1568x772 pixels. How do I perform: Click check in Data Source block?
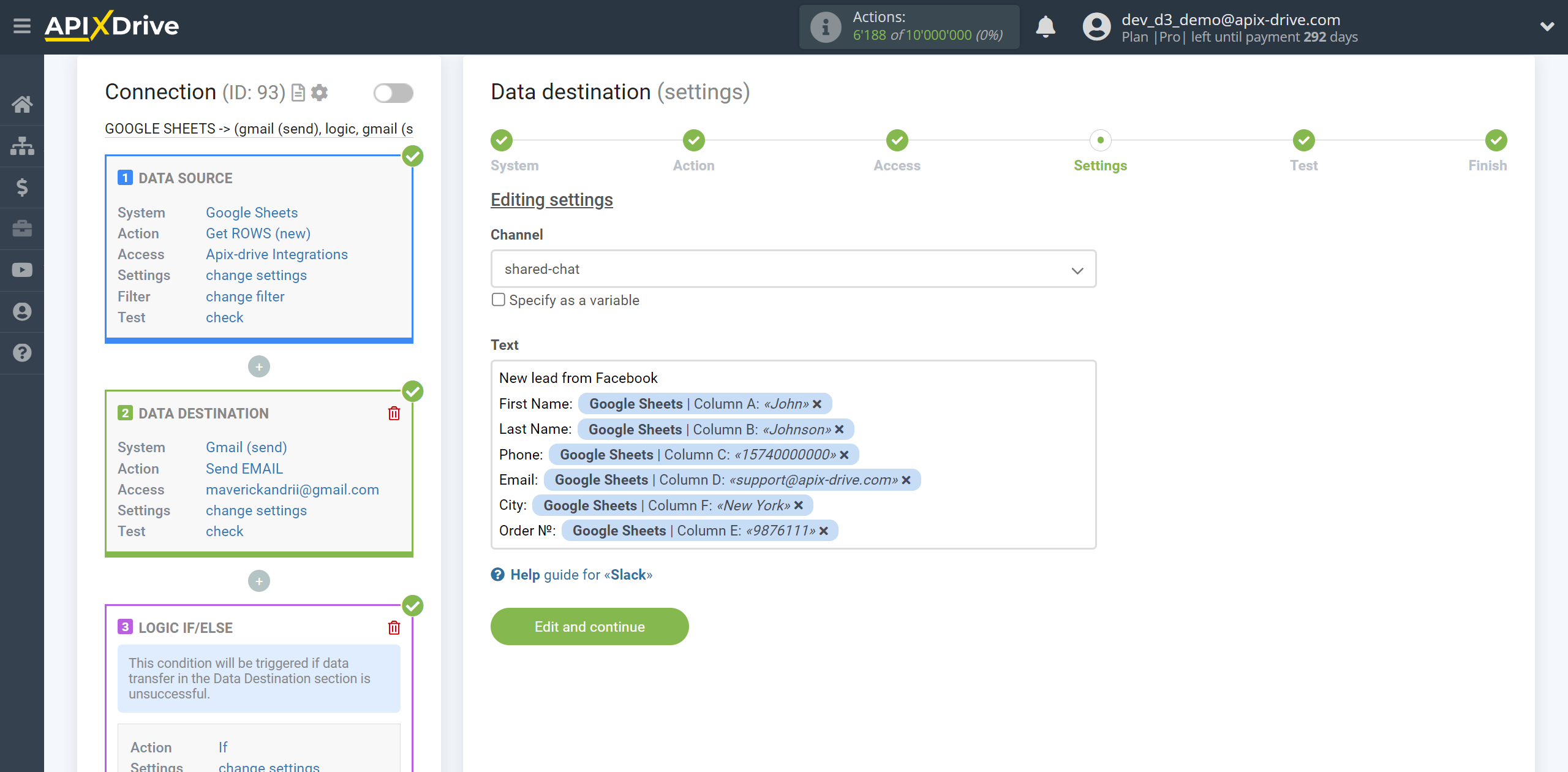tap(224, 317)
